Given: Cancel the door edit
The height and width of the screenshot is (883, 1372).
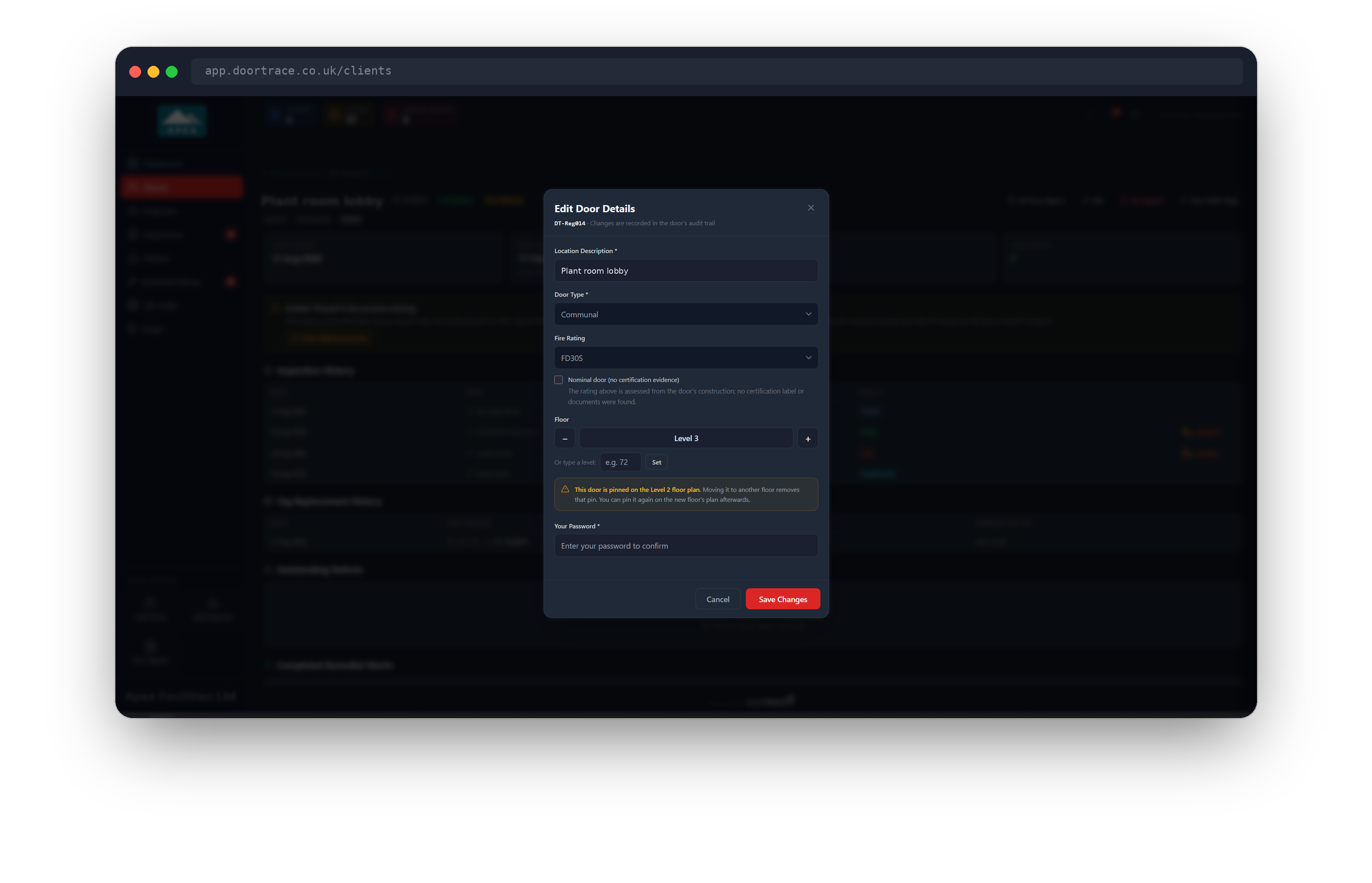Looking at the screenshot, I should [717, 599].
